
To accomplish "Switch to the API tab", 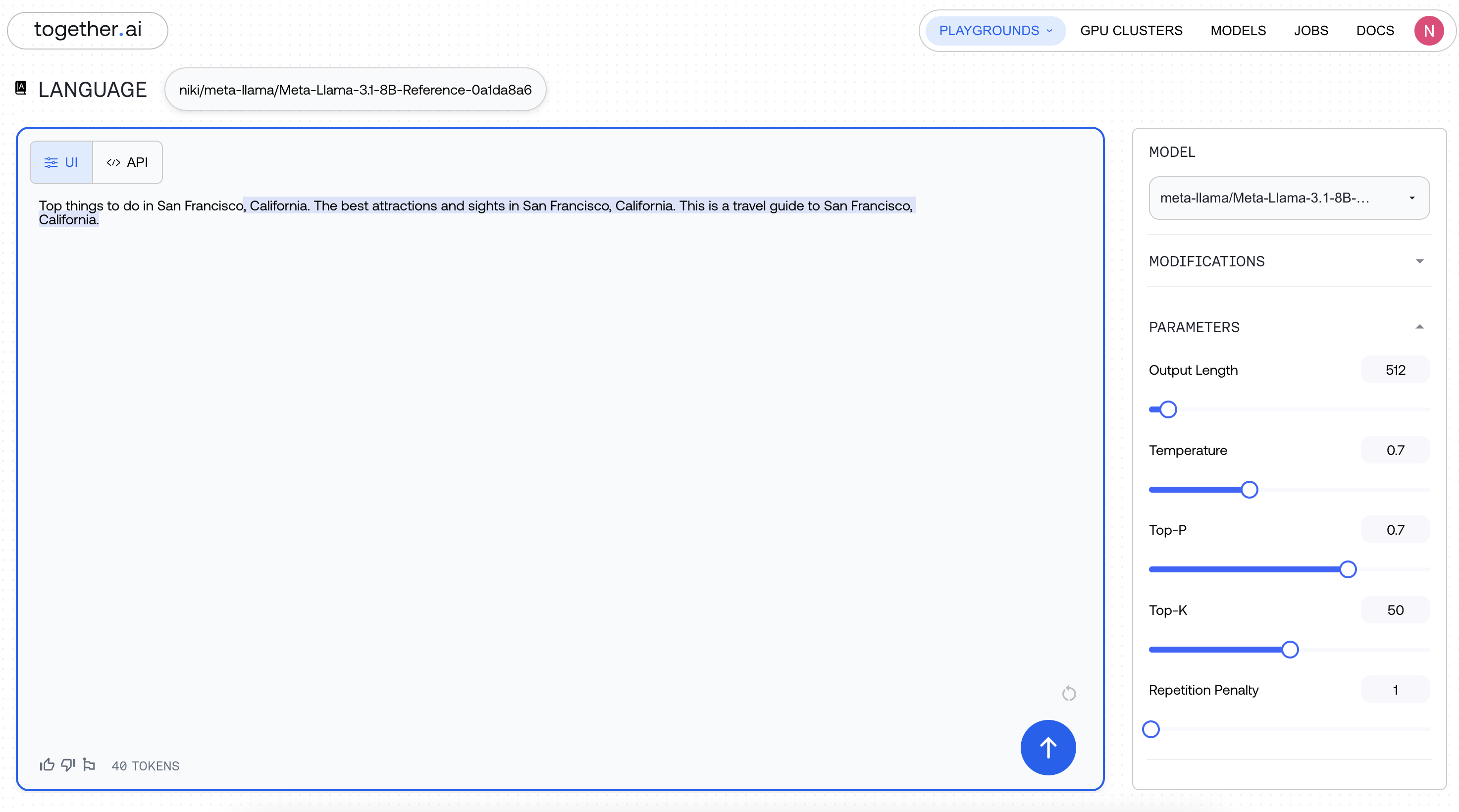I will tap(127, 162).
